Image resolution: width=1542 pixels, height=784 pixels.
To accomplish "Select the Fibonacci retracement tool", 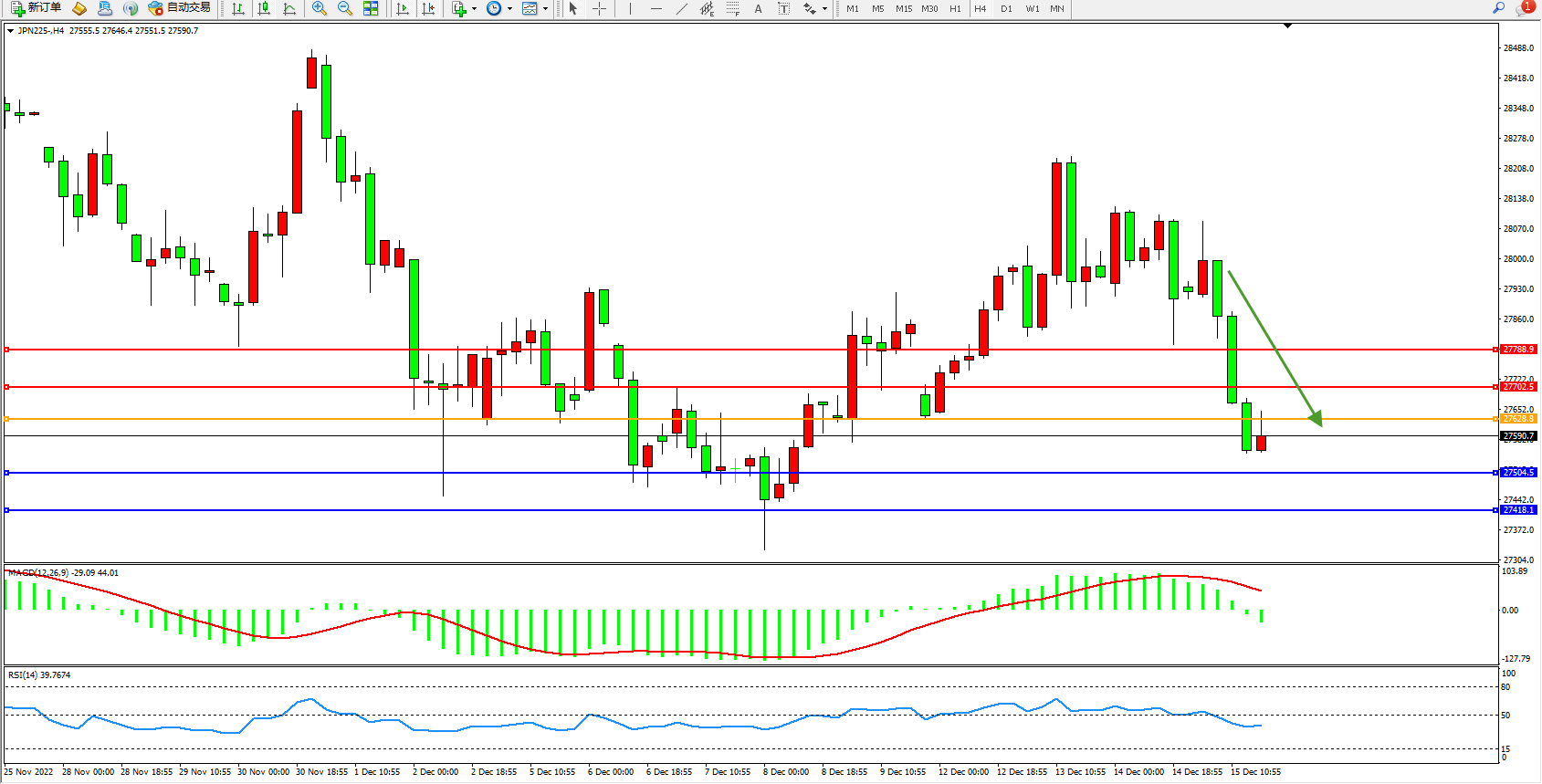I will (x=732, y=8).
